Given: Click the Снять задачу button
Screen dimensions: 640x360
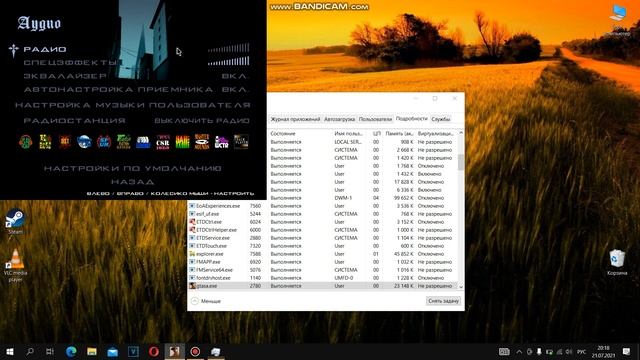Looking at the screenshot, I should 443,301.
